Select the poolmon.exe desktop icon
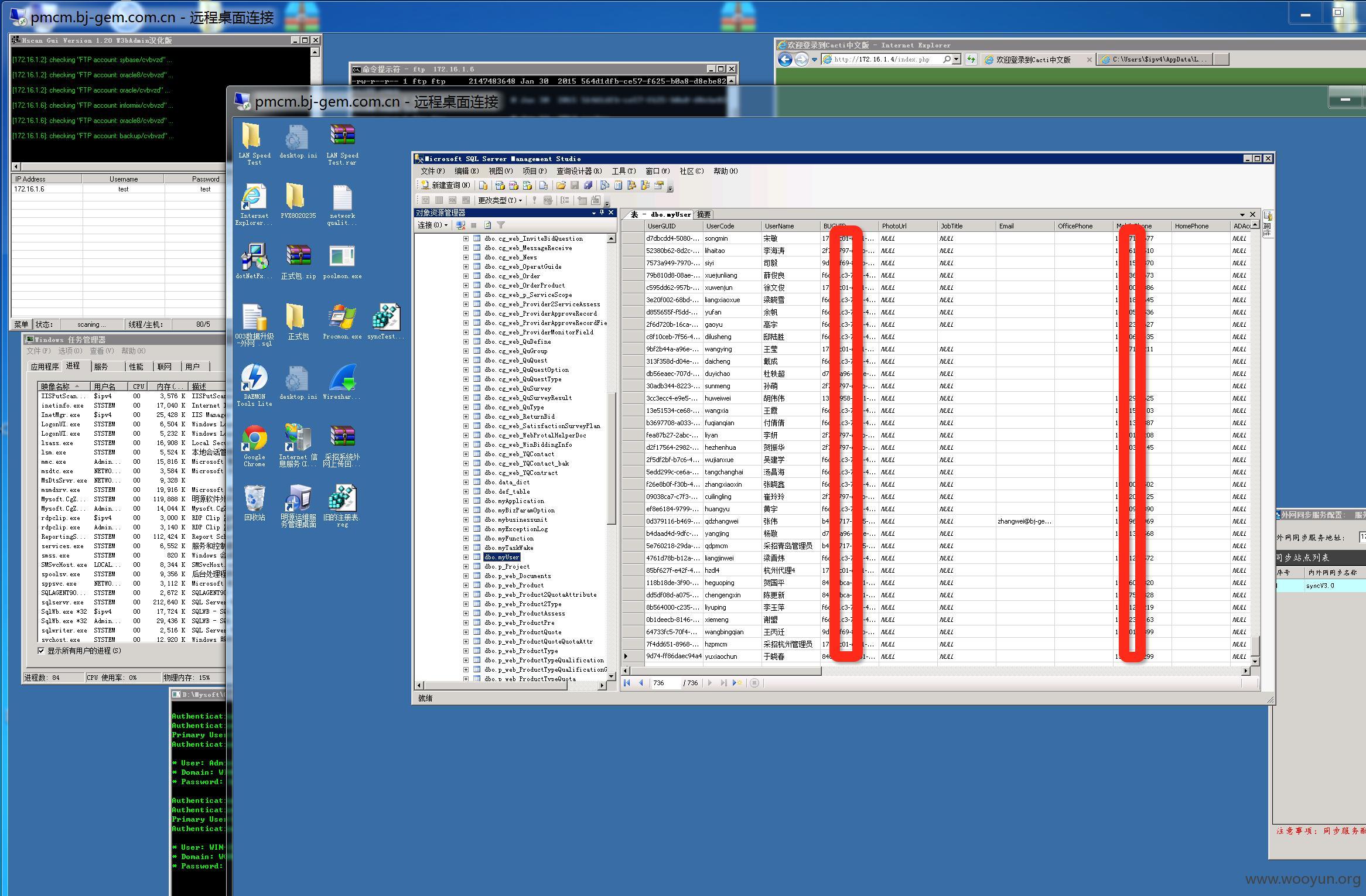The image size is (1366, 896). 342,261
